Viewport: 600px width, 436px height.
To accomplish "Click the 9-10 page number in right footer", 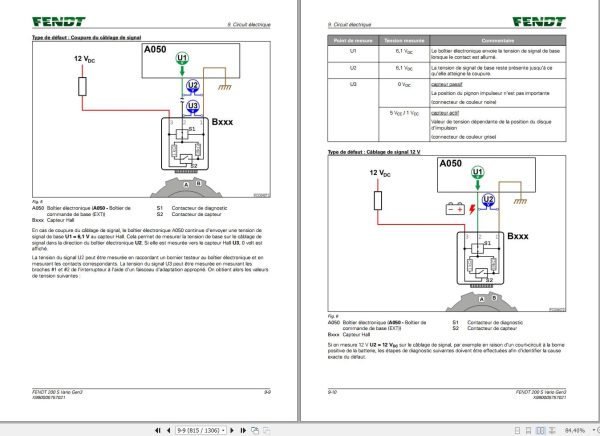I will tap(332, 392).
